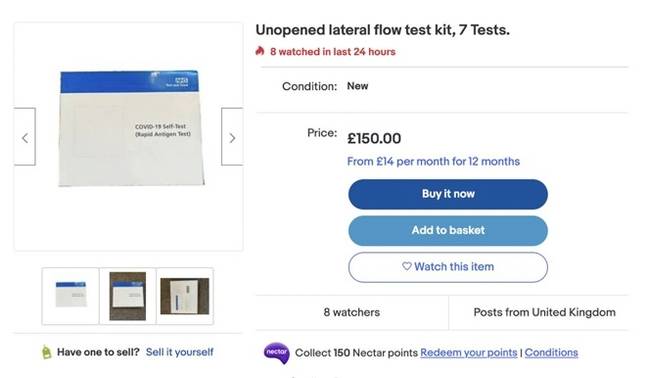Screen dimensions: 648x378
Task: Click the flame watched-count icon
Action: pos(260,51)
